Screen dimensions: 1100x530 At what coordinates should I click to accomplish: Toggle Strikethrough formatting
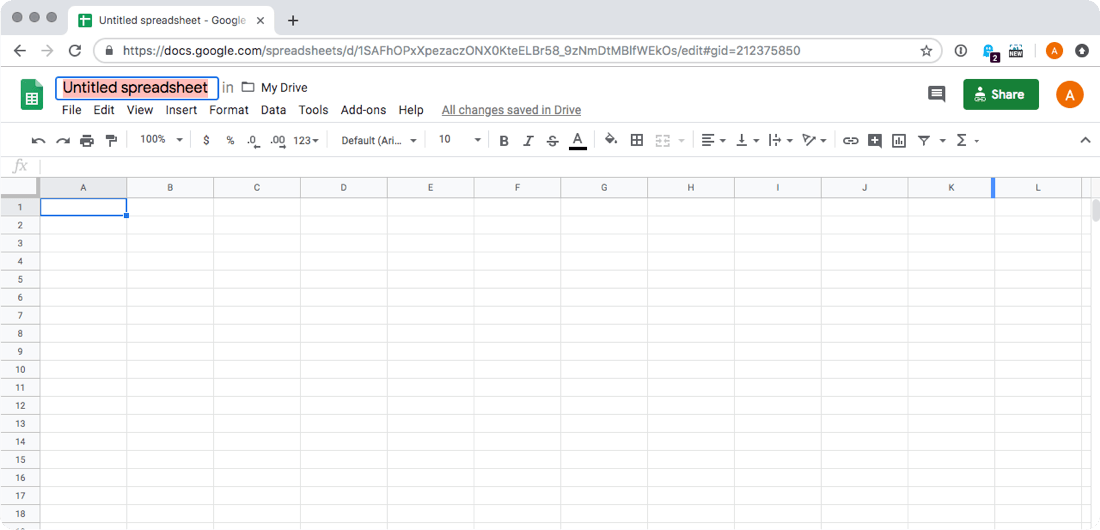click(x=553, y=140)
